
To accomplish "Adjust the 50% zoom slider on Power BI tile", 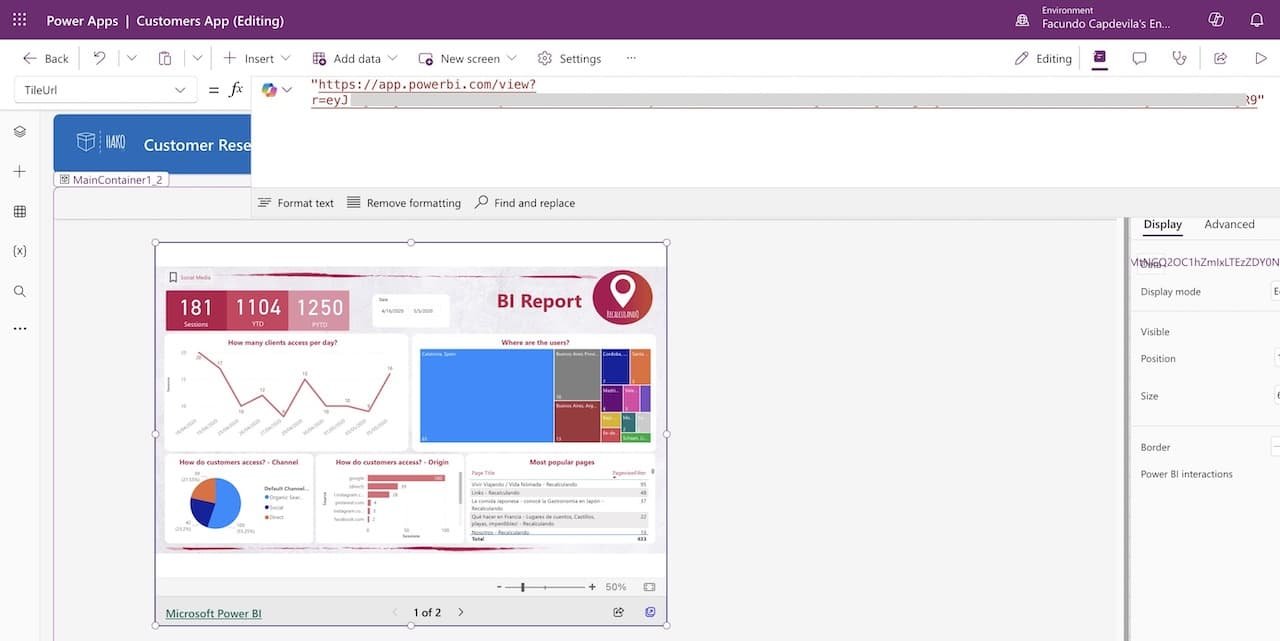I will point(524,586).
